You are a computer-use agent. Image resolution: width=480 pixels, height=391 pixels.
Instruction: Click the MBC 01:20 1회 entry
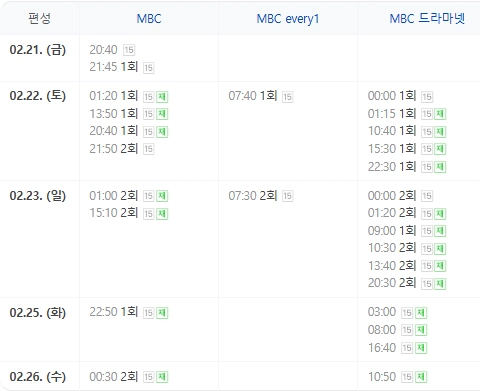point(114,96)
